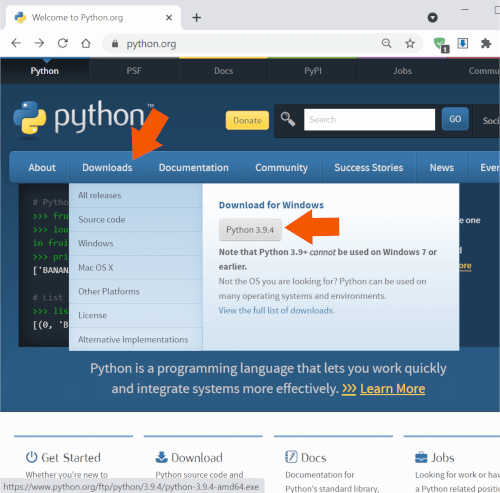Download Python 3.9.4 for Windows

250,230
